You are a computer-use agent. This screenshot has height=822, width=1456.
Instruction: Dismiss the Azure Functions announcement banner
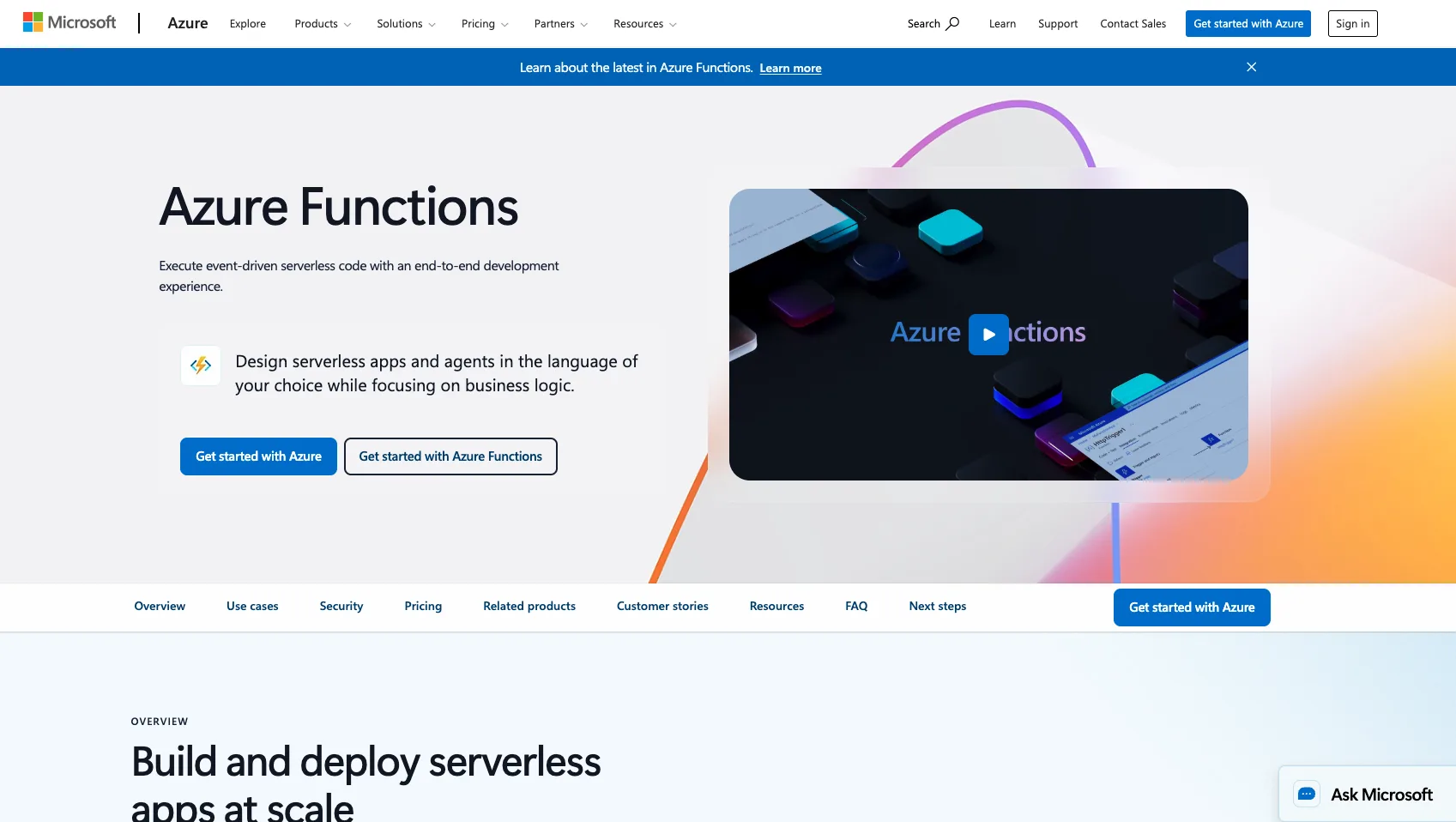[x=1251, y=67]
